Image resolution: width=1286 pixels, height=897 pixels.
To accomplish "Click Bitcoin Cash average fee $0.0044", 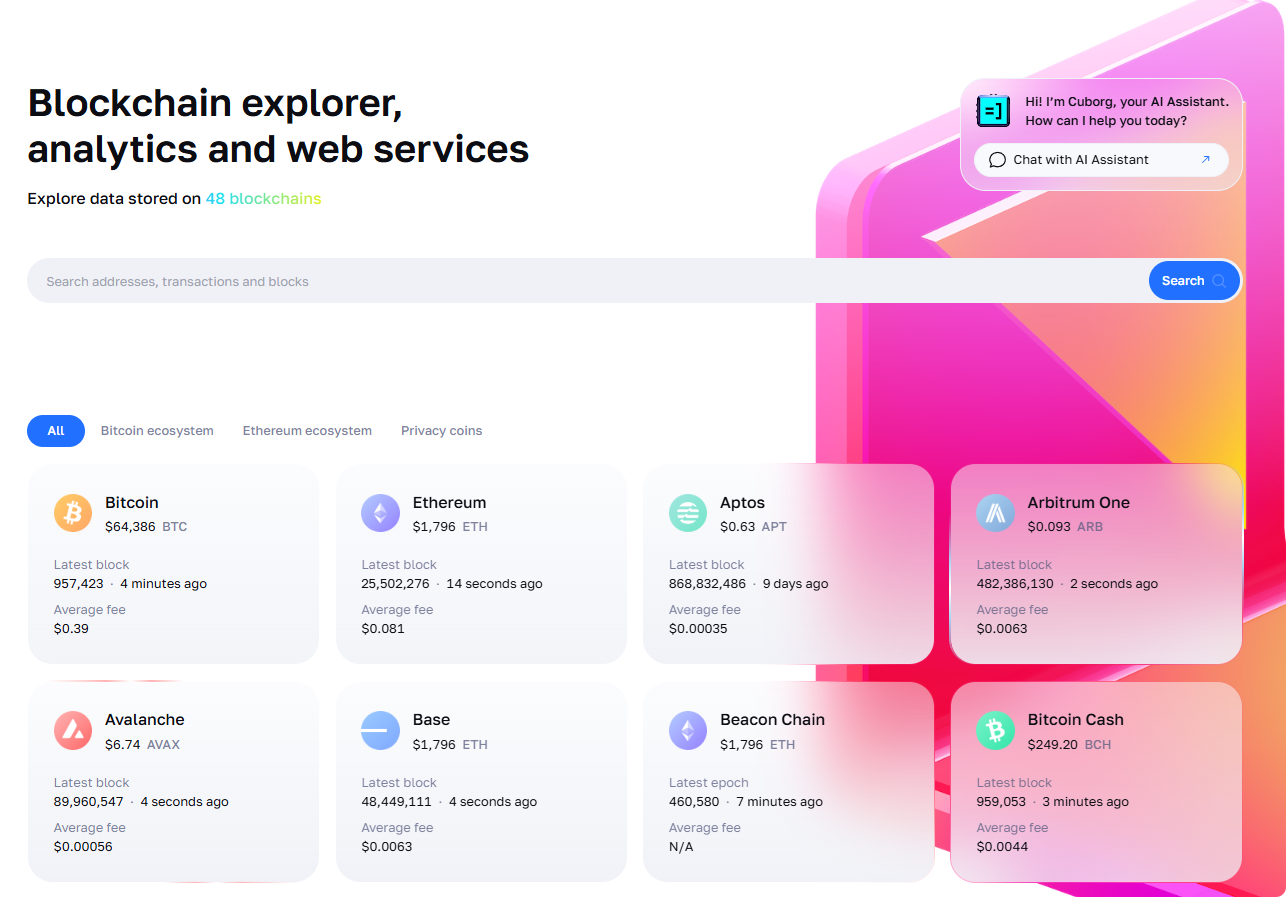I will coord(1002,847).
